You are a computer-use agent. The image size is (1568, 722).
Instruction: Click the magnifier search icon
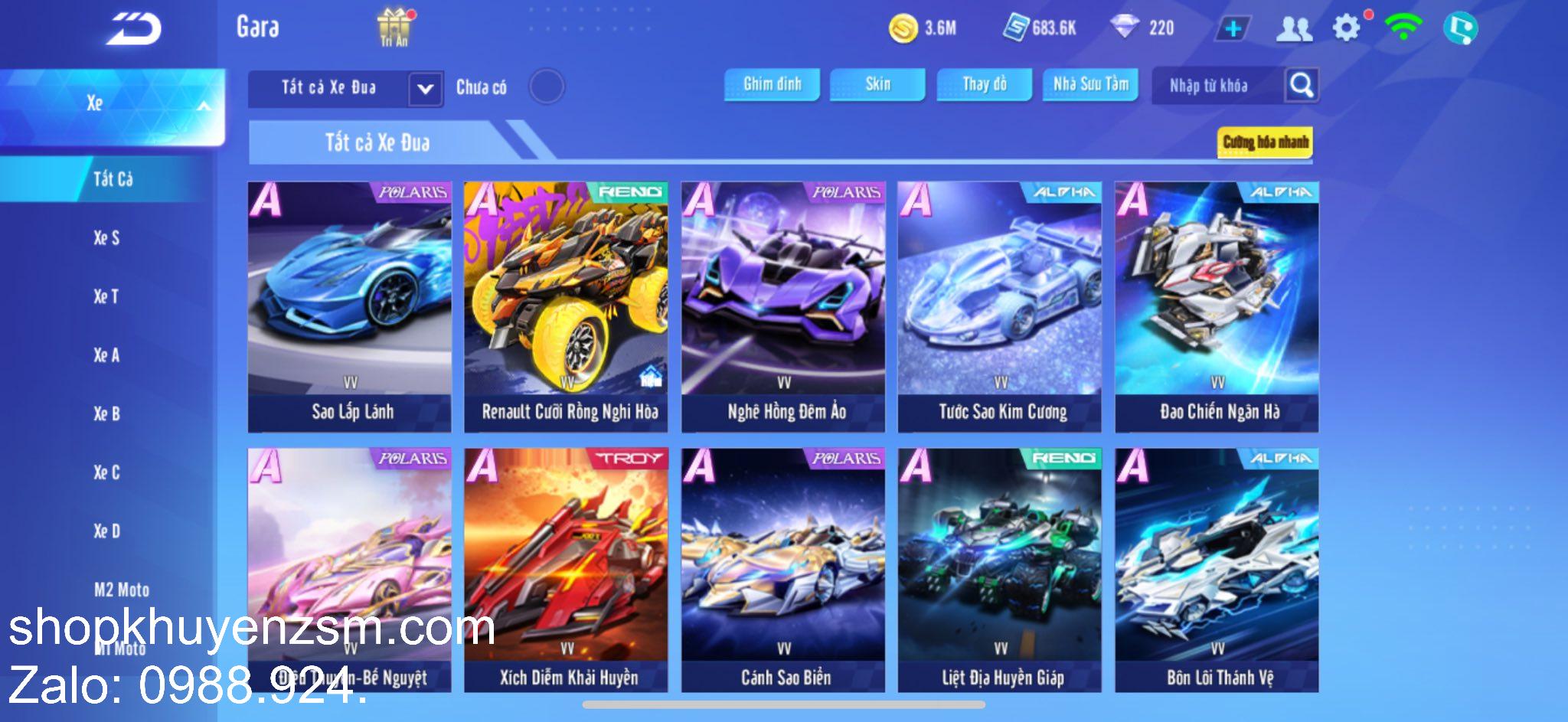pyautogui.click(x=1302, y=85)
